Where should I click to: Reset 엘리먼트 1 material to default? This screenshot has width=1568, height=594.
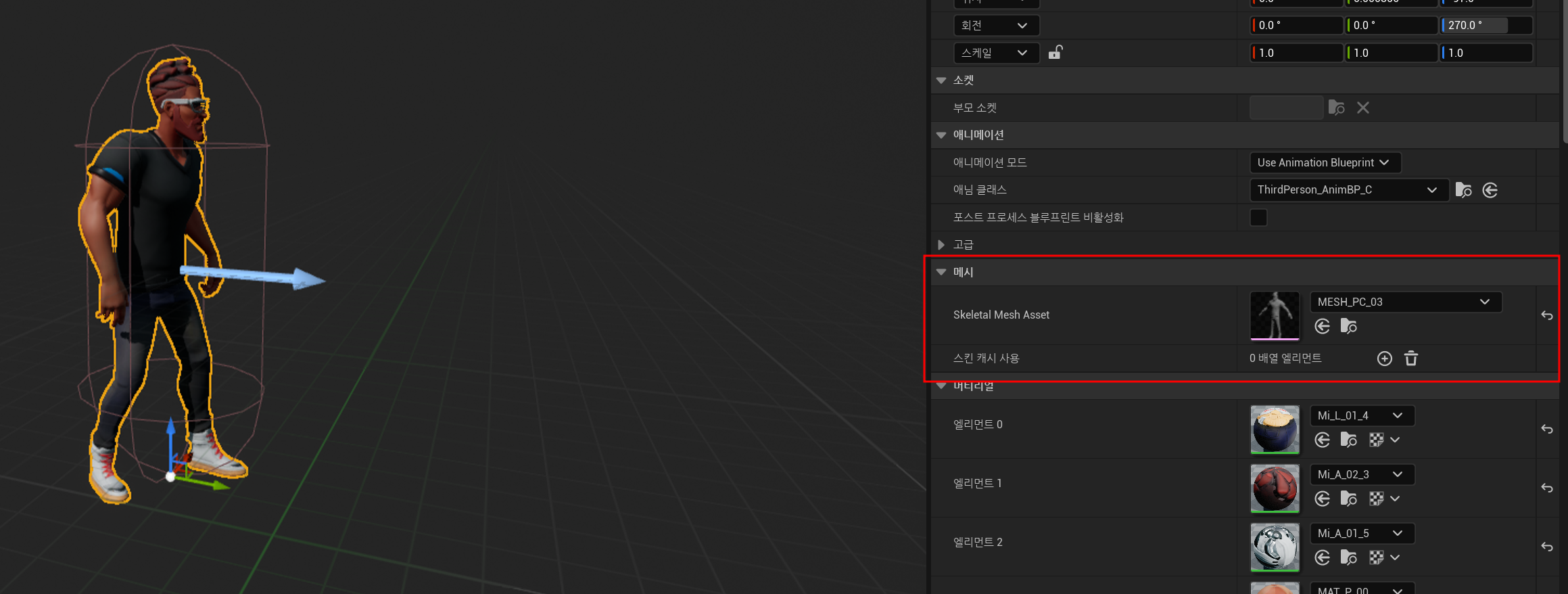[x=1547, y=488]
